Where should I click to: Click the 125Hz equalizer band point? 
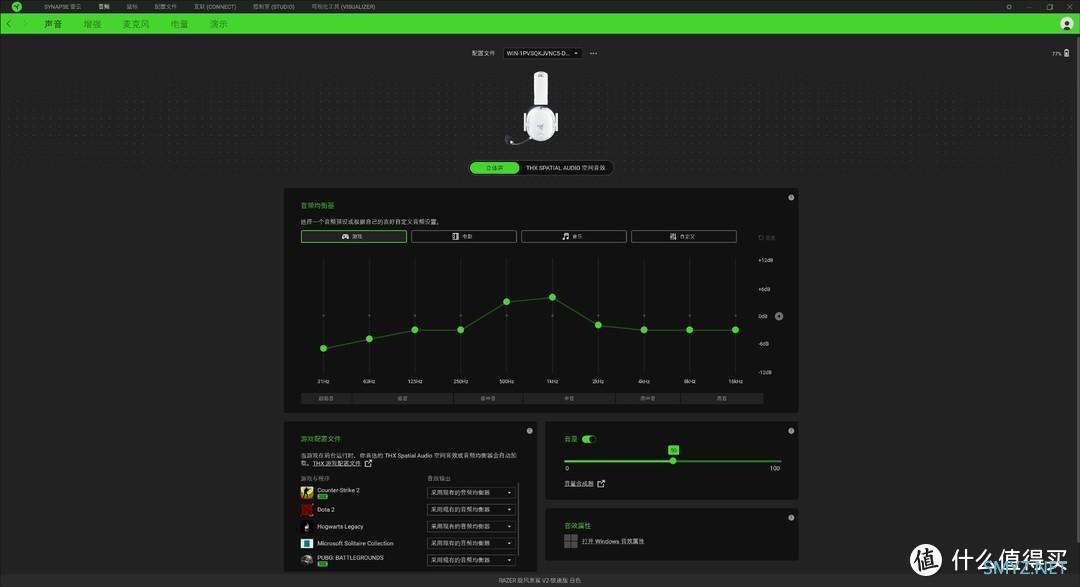(415, 330)
